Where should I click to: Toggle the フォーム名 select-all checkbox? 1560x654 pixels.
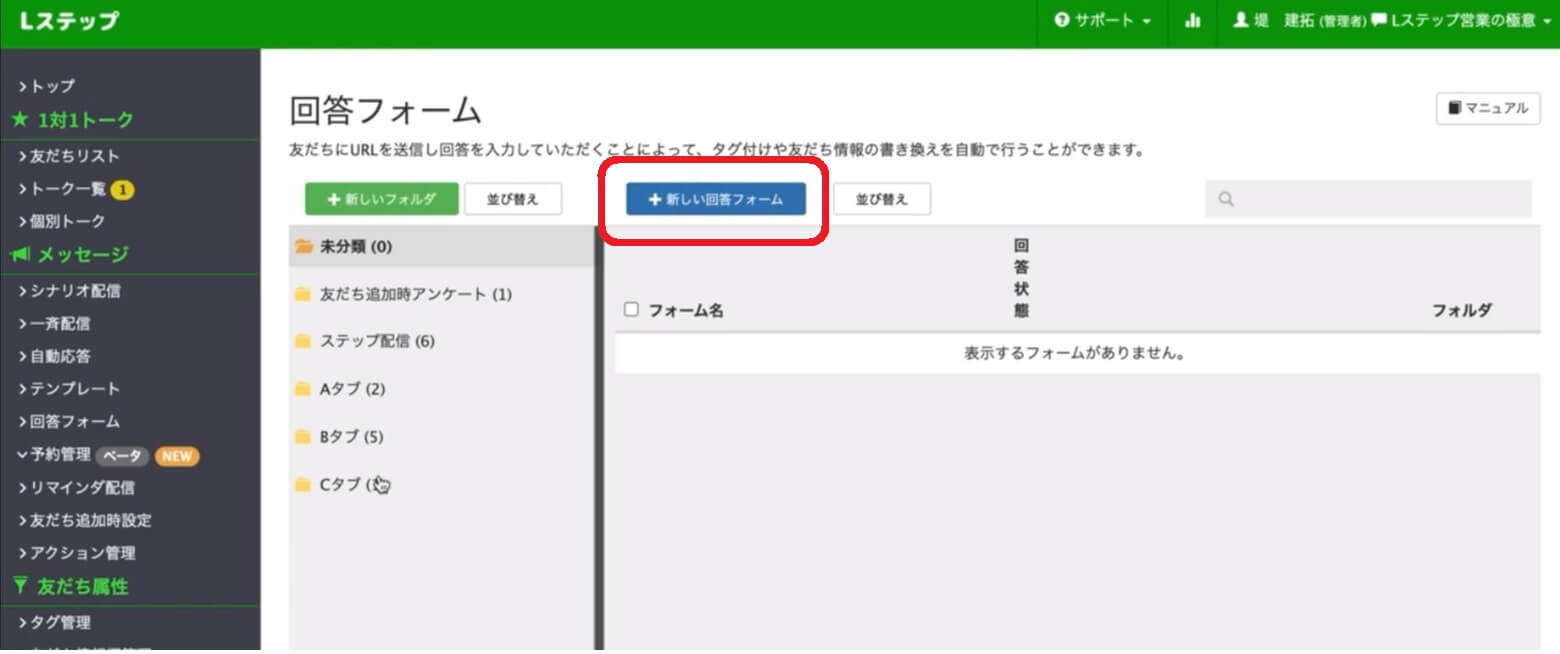tap(631, 309)
